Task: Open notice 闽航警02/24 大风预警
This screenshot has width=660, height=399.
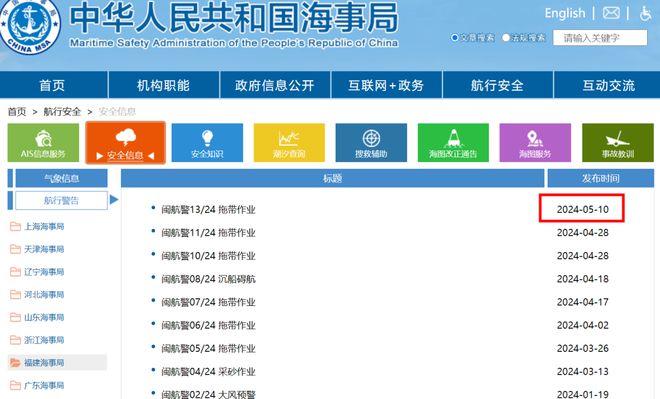Action: point(208,394)
